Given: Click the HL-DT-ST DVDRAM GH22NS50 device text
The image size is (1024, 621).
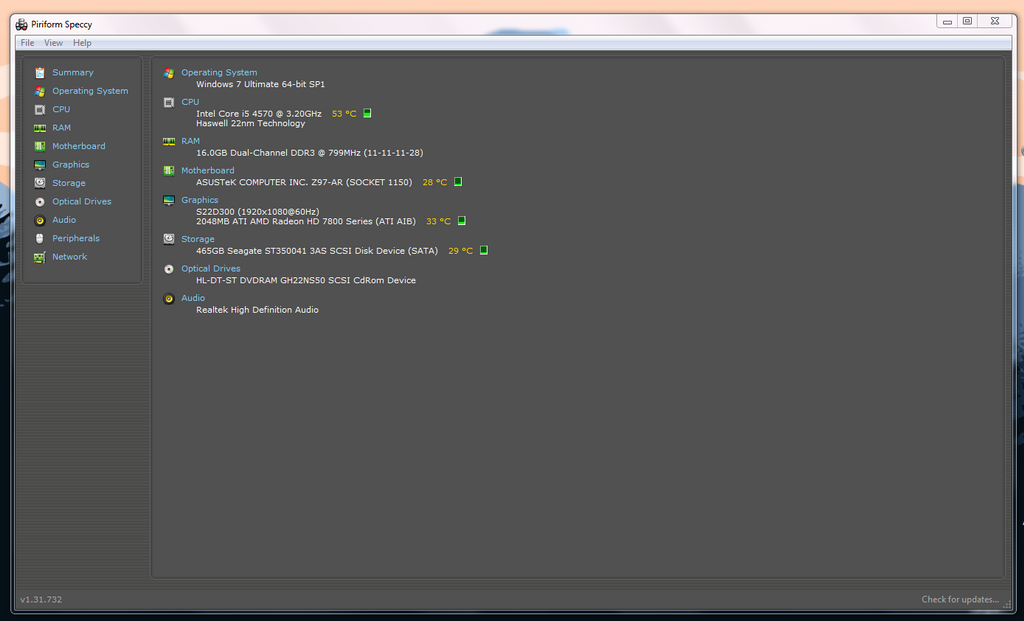Looking at the screenshot, I should [306, 280].
